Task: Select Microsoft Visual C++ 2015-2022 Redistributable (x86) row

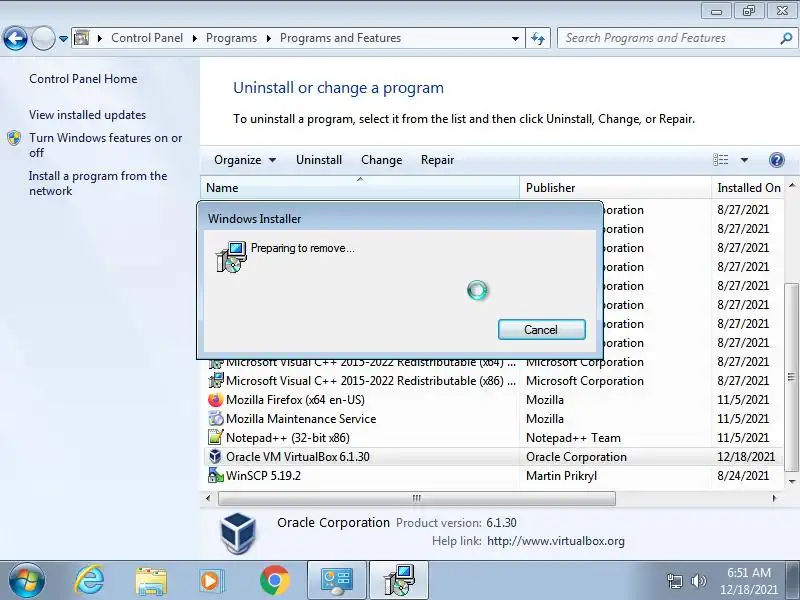Action: pos(492,381)
